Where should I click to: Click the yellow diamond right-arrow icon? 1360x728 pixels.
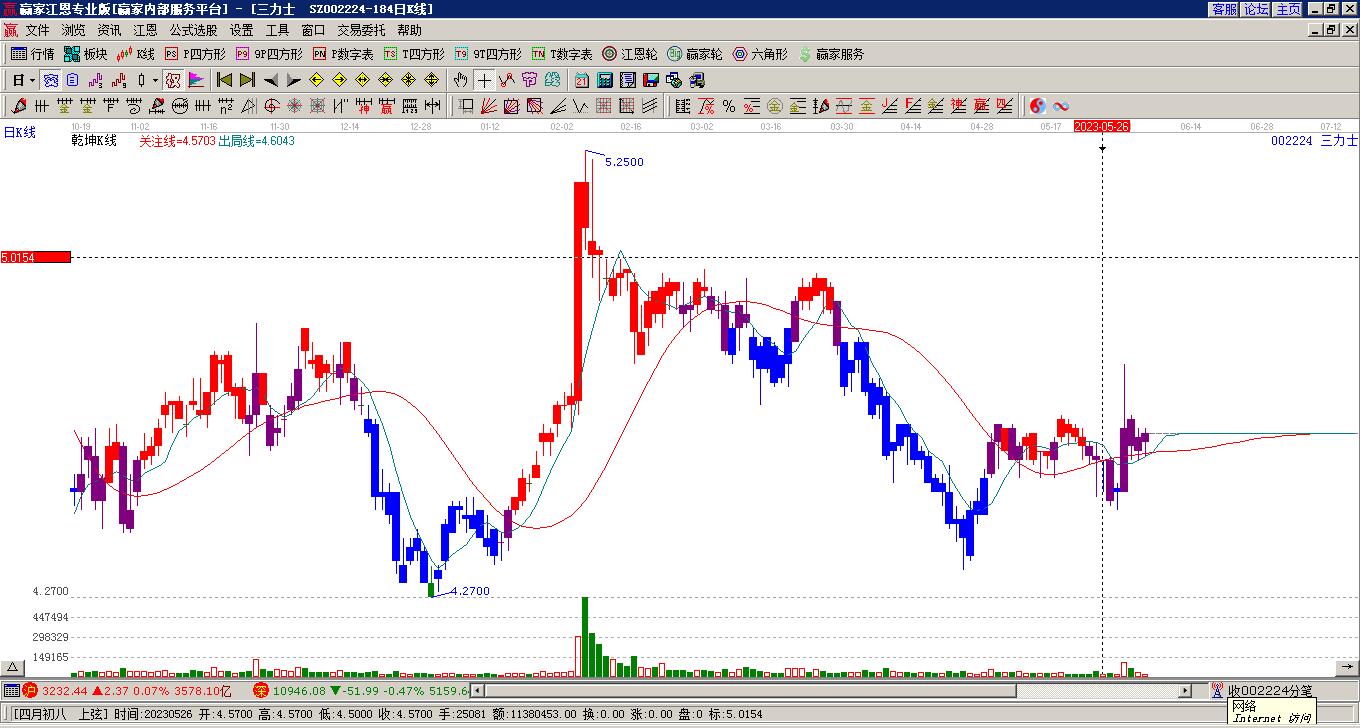click(339, 80)
